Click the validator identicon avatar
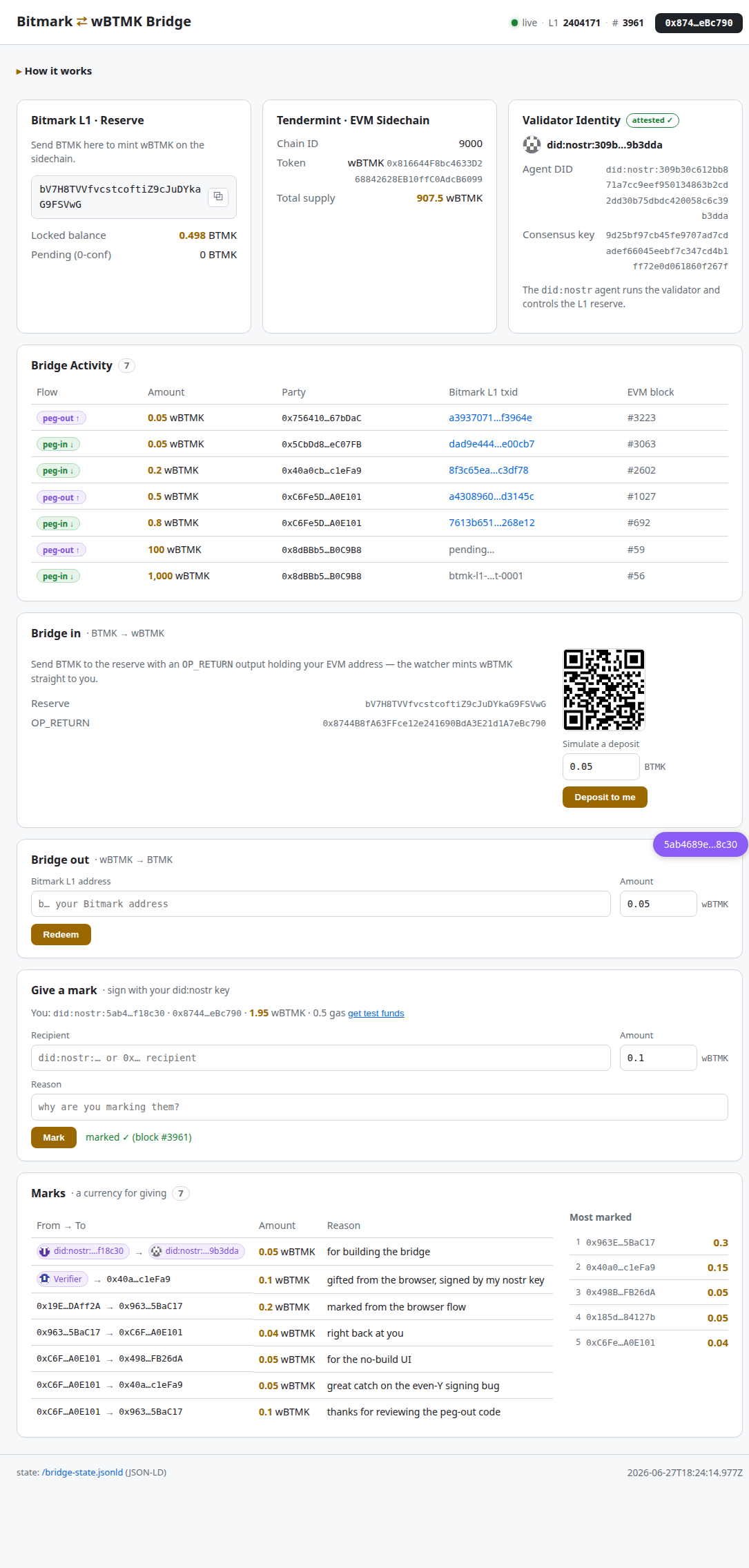The image size is (749, 1568). (x=532, y=145)
